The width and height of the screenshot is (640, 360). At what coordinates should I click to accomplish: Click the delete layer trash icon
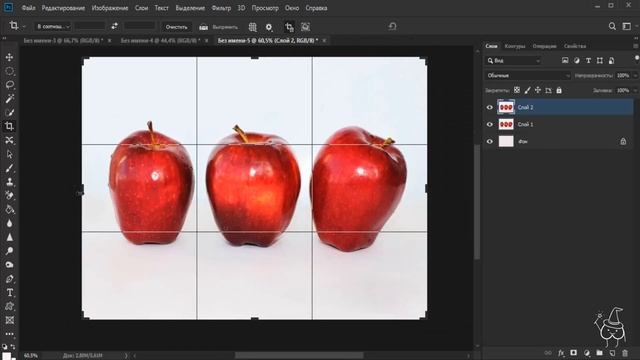(625, 353)
